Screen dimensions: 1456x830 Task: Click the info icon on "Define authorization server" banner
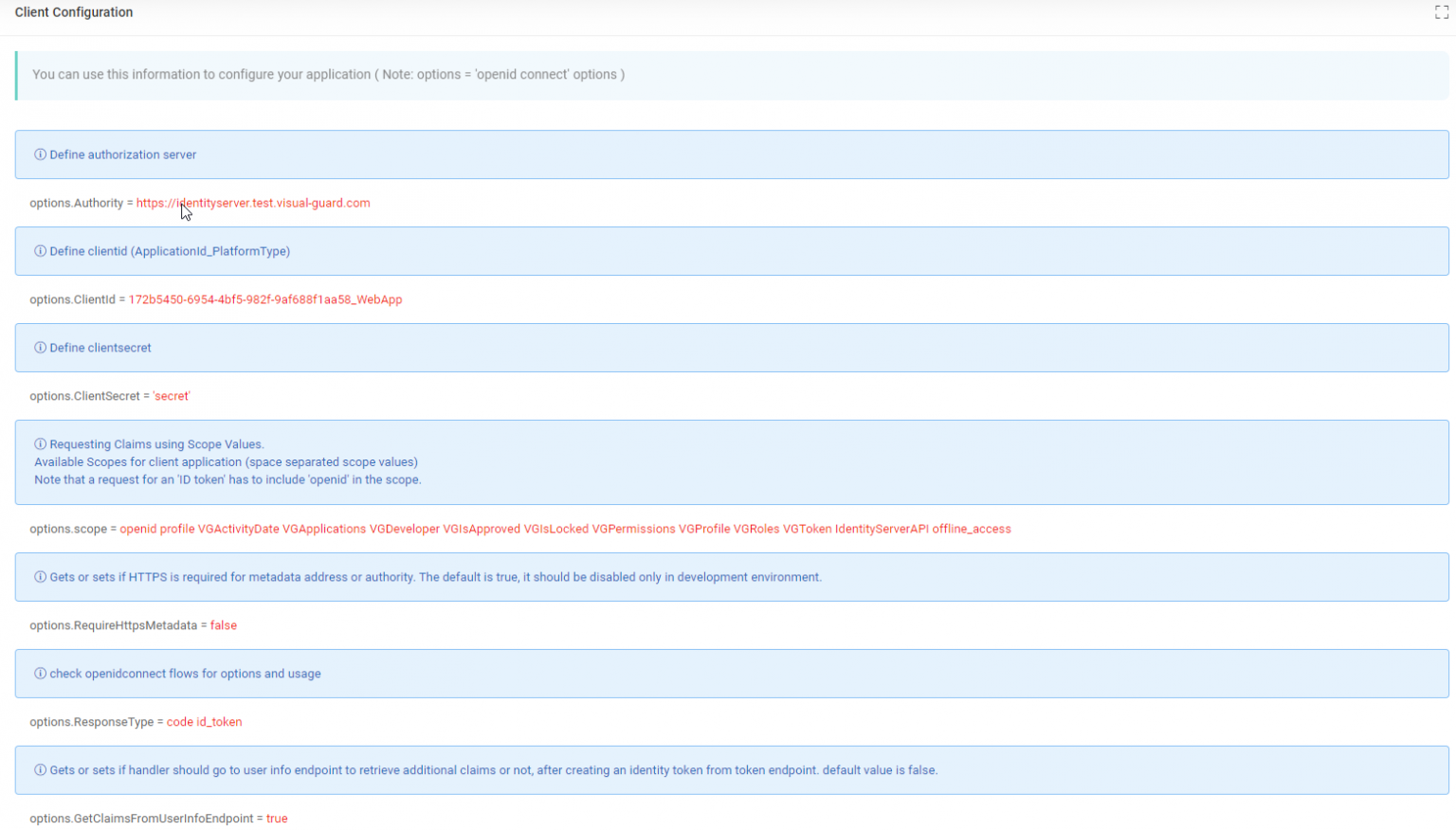(x=39, y=154)
